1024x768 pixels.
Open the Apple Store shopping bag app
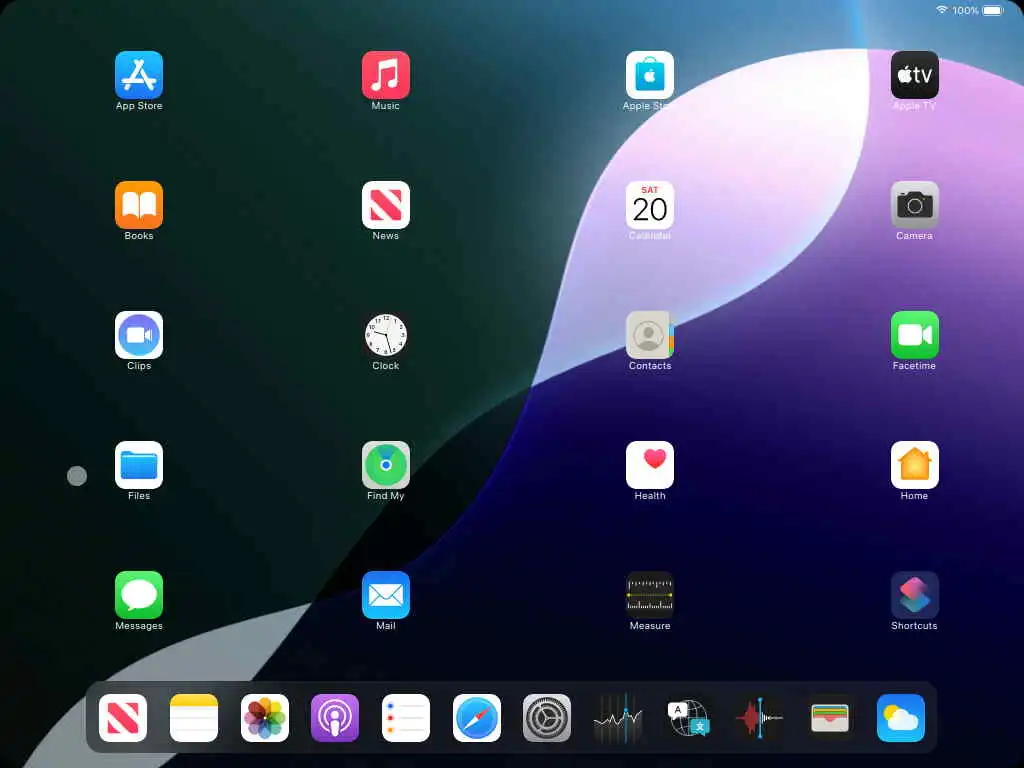click(x=649, y=74)
